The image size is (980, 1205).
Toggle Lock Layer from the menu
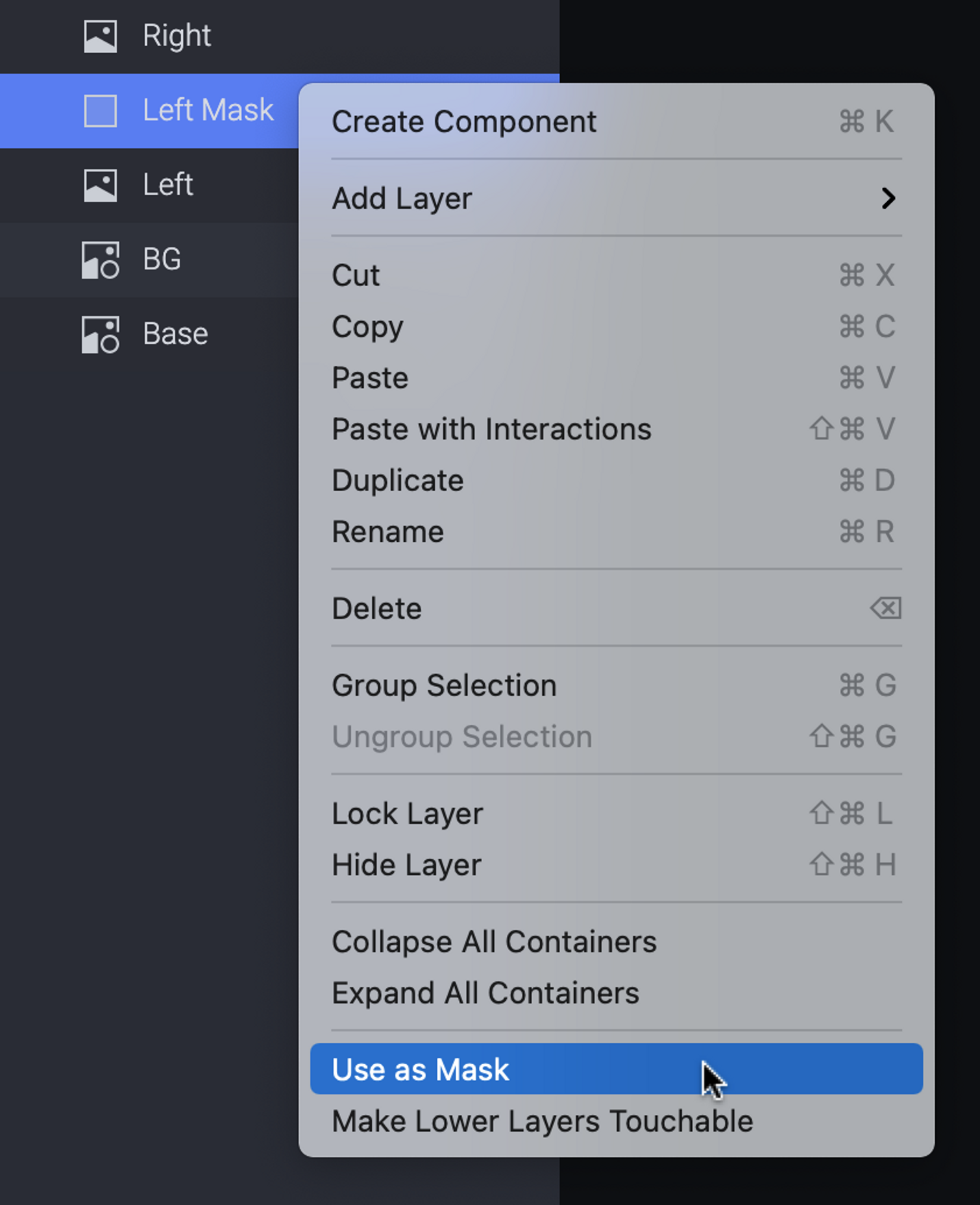[x=408, y=814]
